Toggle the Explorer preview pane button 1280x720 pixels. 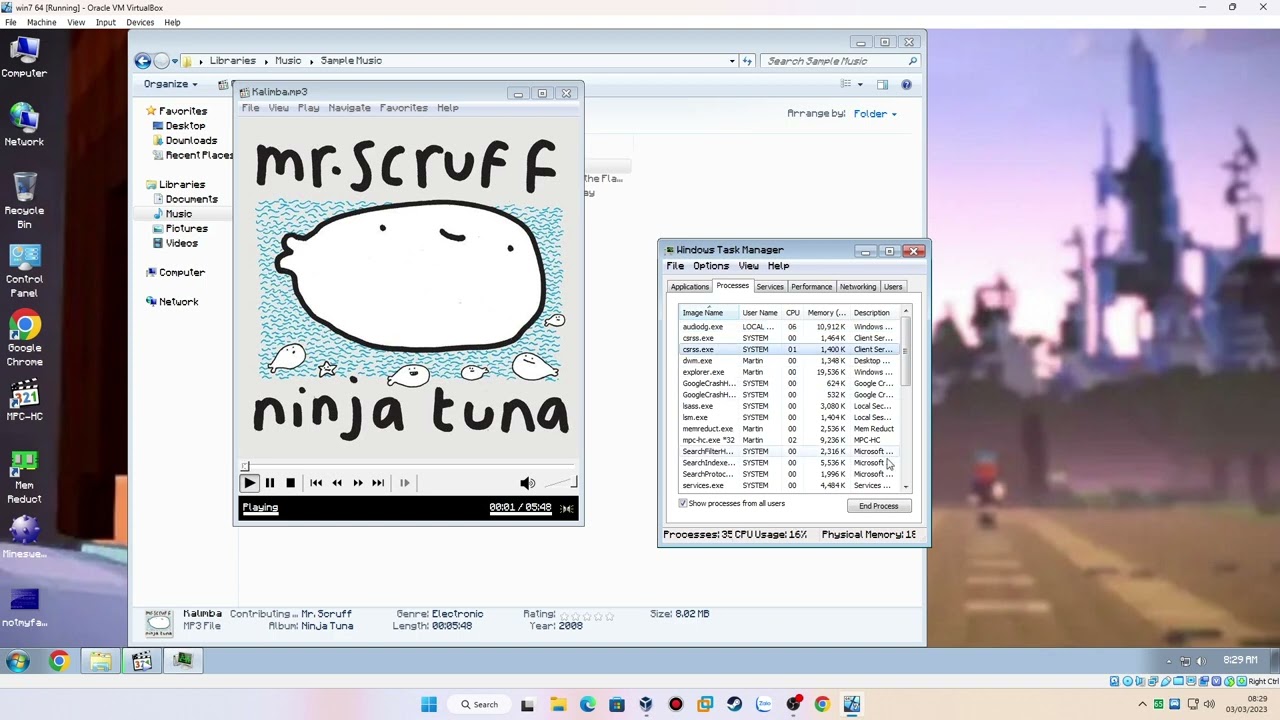pos(882,85)
